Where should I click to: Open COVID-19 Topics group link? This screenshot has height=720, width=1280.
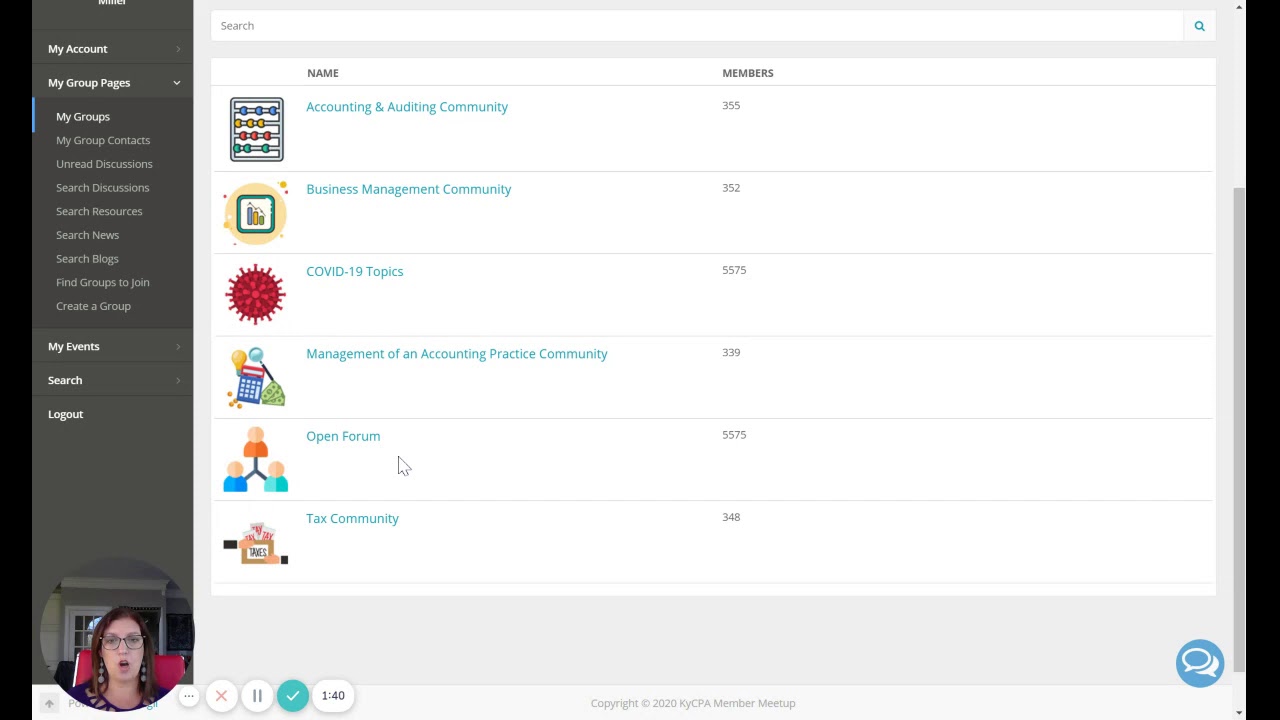[x=355, y=271]
